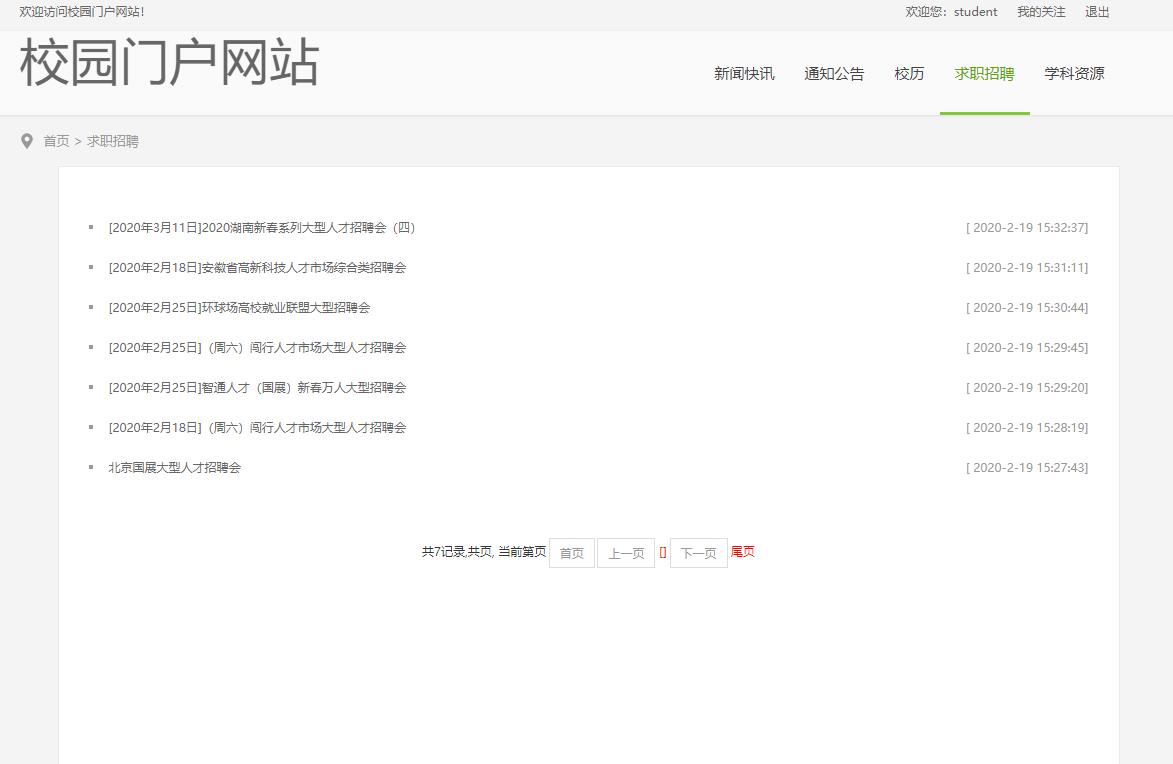This screenshot has width=1173, height=764.
Task: Open the 环球场高校就业联盟大型招聘会 listing
Action: [241, 307]
